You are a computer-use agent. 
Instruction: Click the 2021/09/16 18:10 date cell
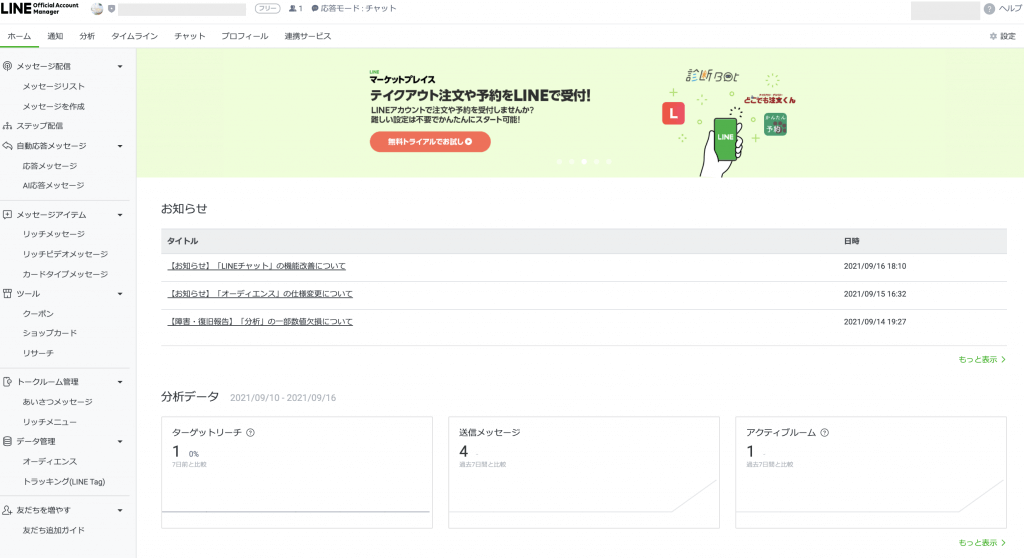(874, 266)
